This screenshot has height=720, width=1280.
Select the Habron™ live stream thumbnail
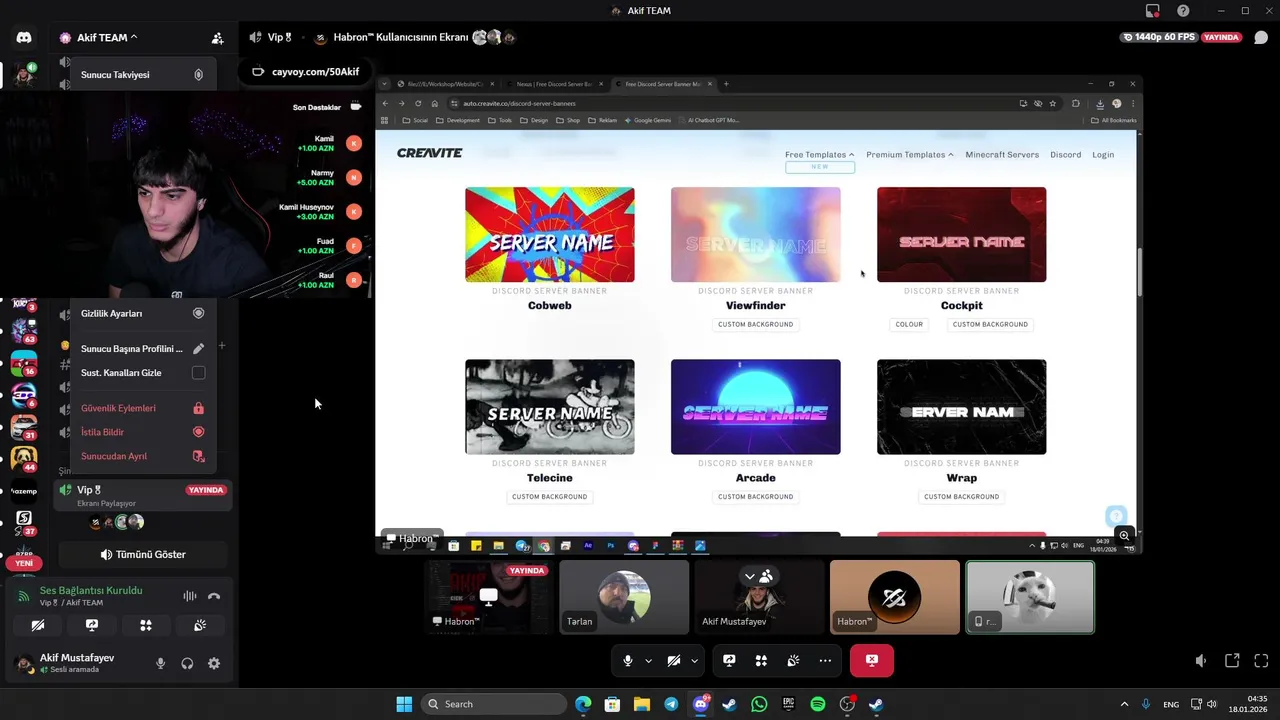click(489, 597)
